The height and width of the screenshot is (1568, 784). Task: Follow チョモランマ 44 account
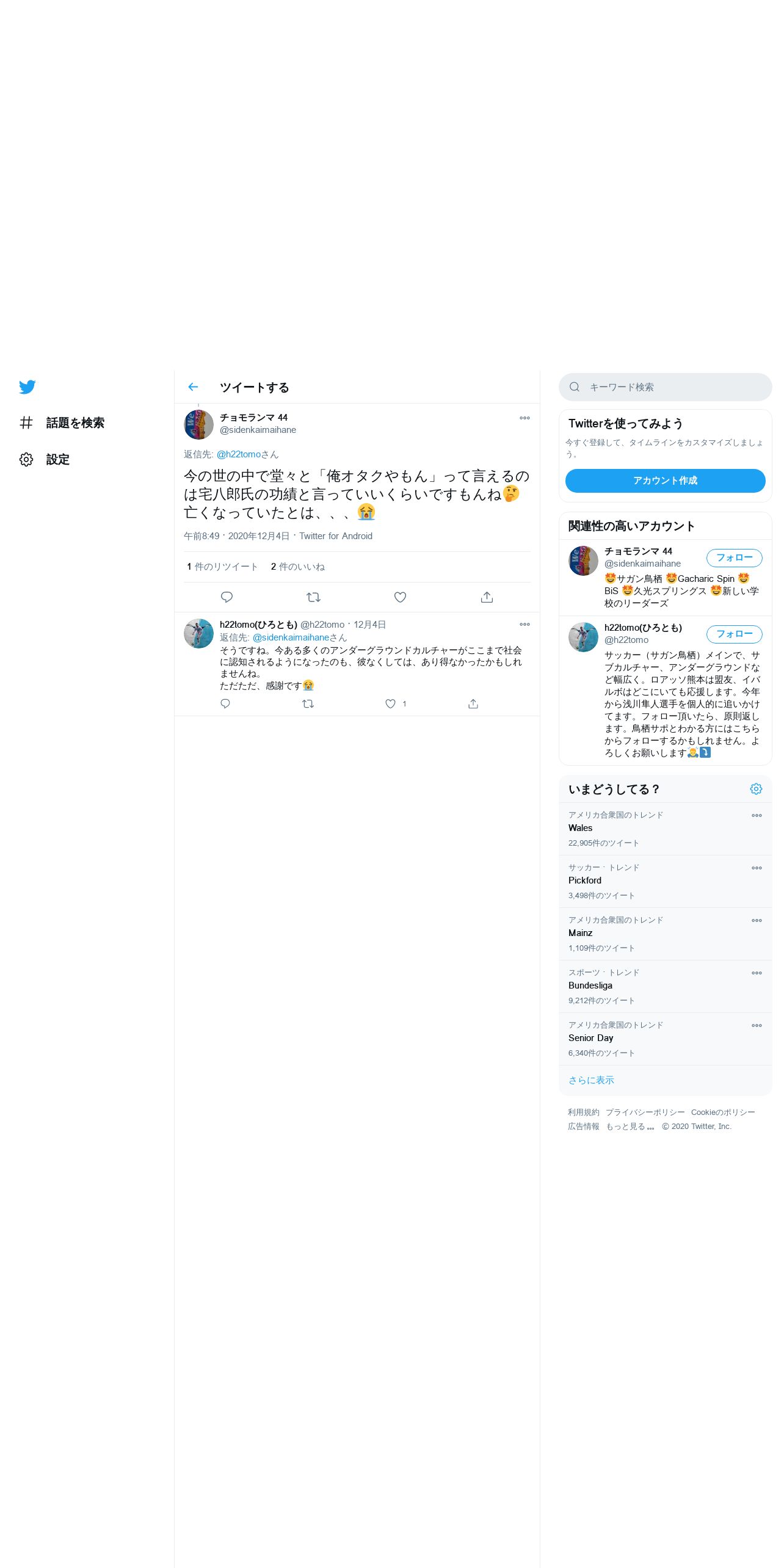(x=734, y=557)
